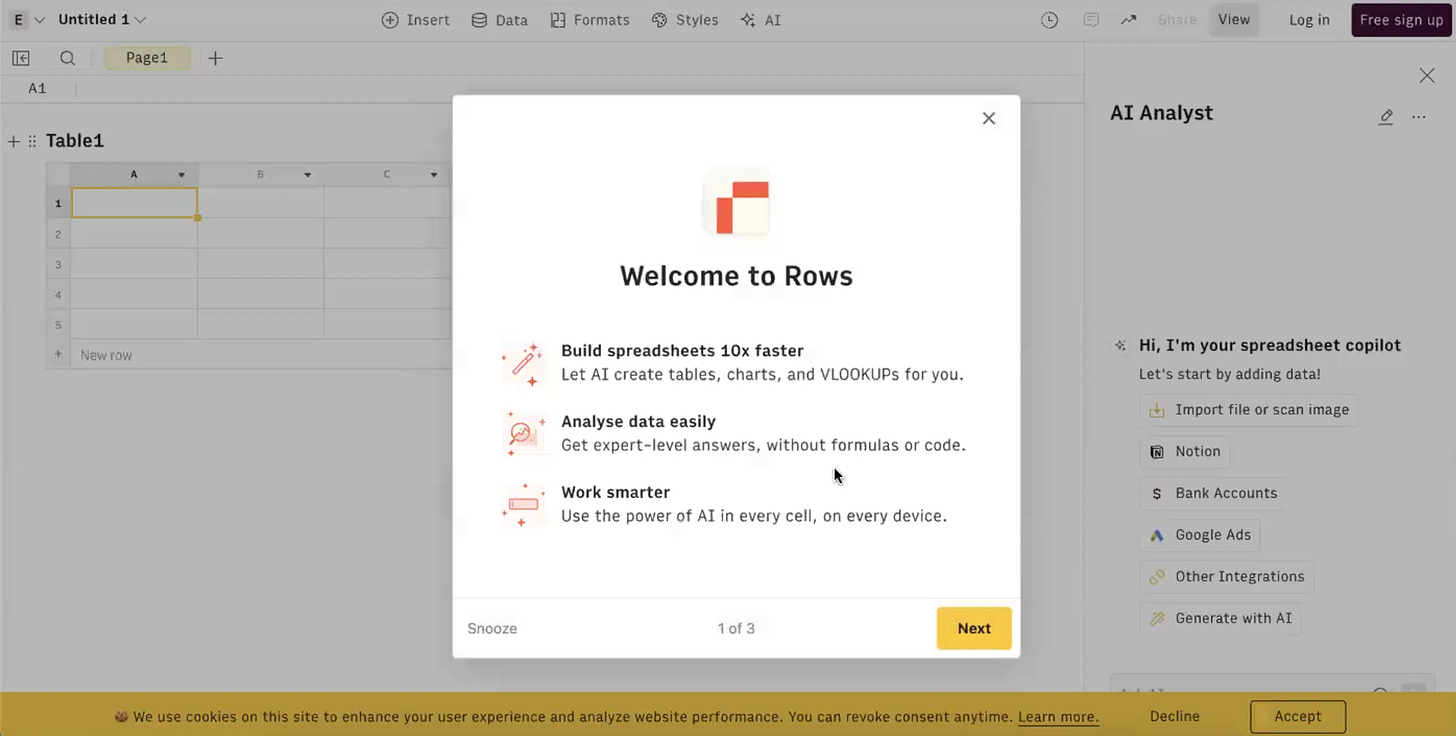Viewport: 1456px width, 736px height.
Task: Open the Data menu
Action: pyautogui.click(x=499, y=20)
